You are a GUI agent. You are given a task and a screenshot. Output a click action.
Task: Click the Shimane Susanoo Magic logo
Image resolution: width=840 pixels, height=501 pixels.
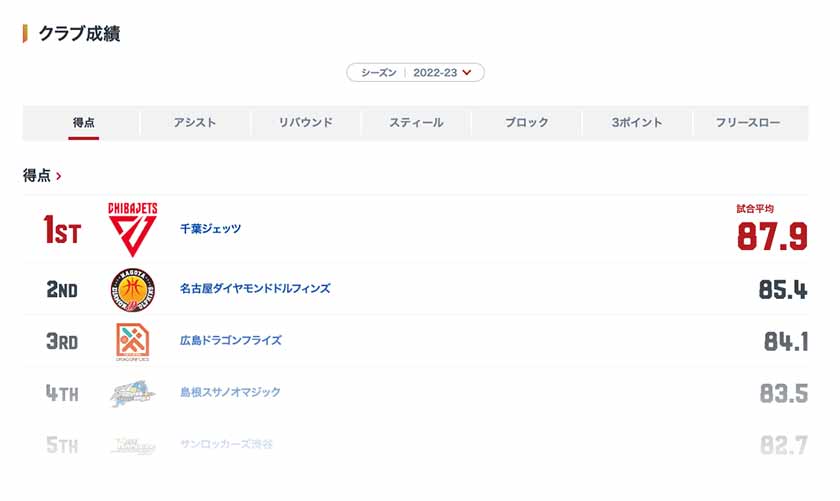132,394
